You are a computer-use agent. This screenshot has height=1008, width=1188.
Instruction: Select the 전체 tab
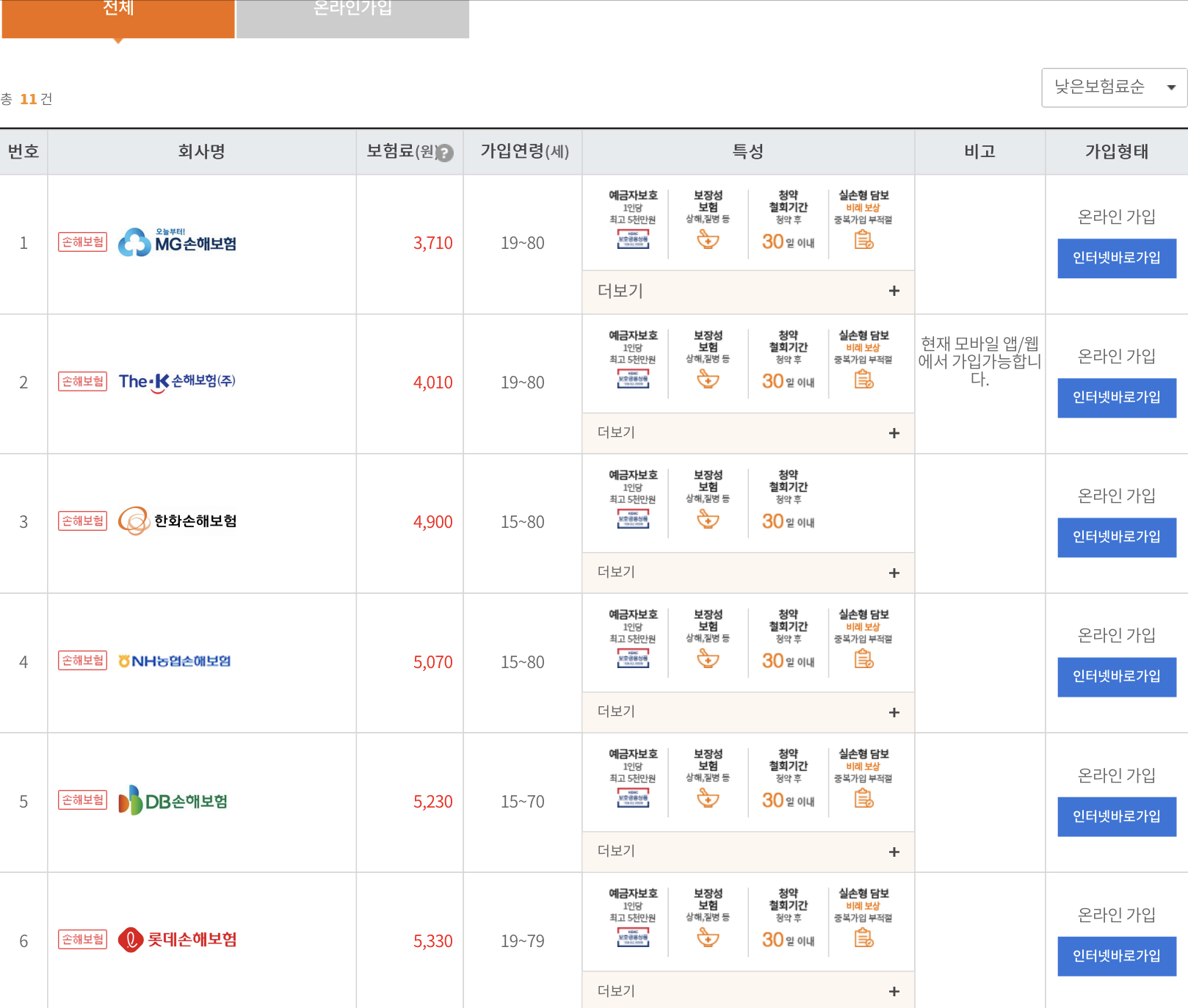118,18
